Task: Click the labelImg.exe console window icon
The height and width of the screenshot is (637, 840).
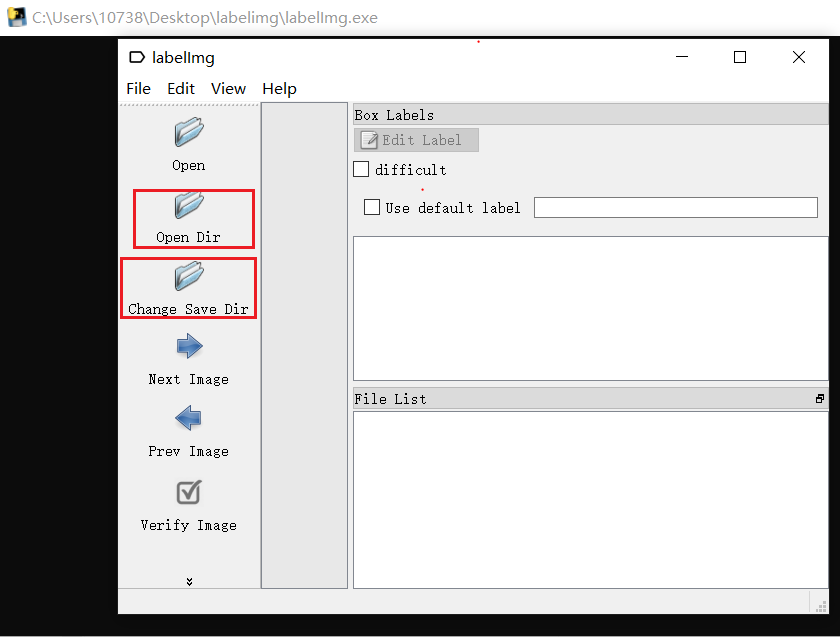Action: coord(17,17)
